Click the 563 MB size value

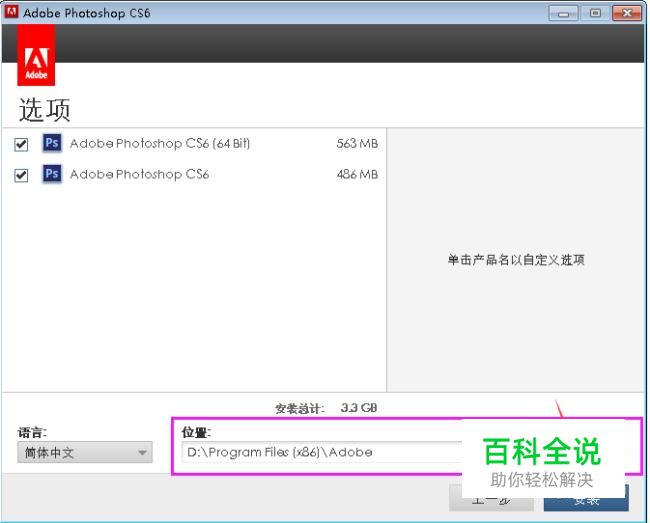pyautogui.click(x=357, y=143)
